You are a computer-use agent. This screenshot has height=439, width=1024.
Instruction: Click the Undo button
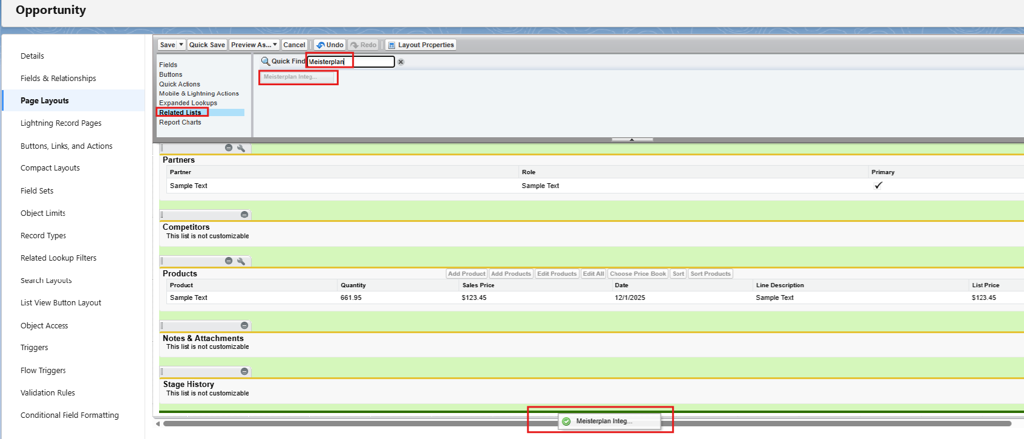coord(330,44)
